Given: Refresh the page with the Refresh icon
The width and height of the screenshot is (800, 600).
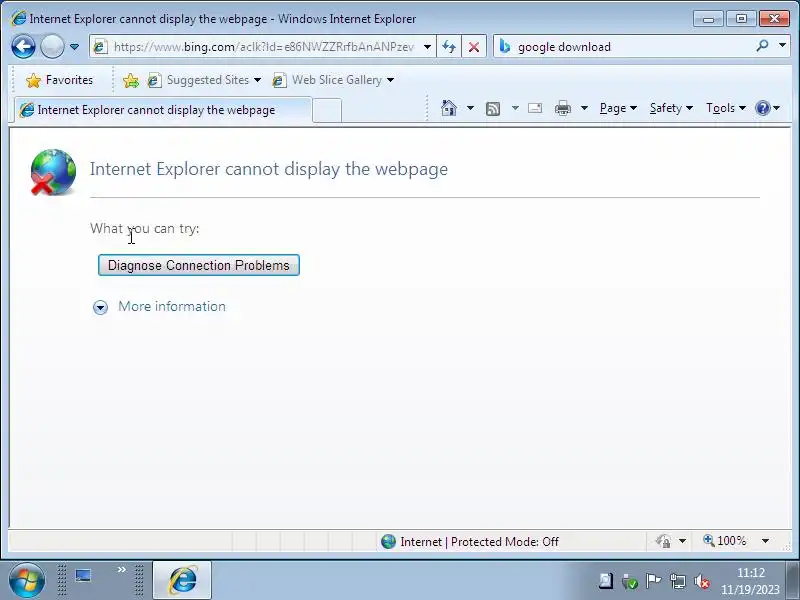Looking at the screenshot, I should [449, 47].
